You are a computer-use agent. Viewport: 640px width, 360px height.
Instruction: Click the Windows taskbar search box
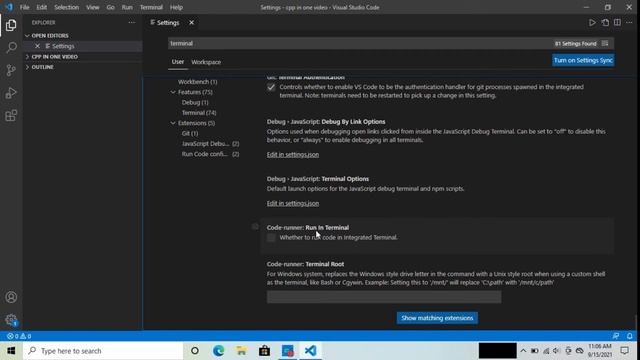pos(103,351)
